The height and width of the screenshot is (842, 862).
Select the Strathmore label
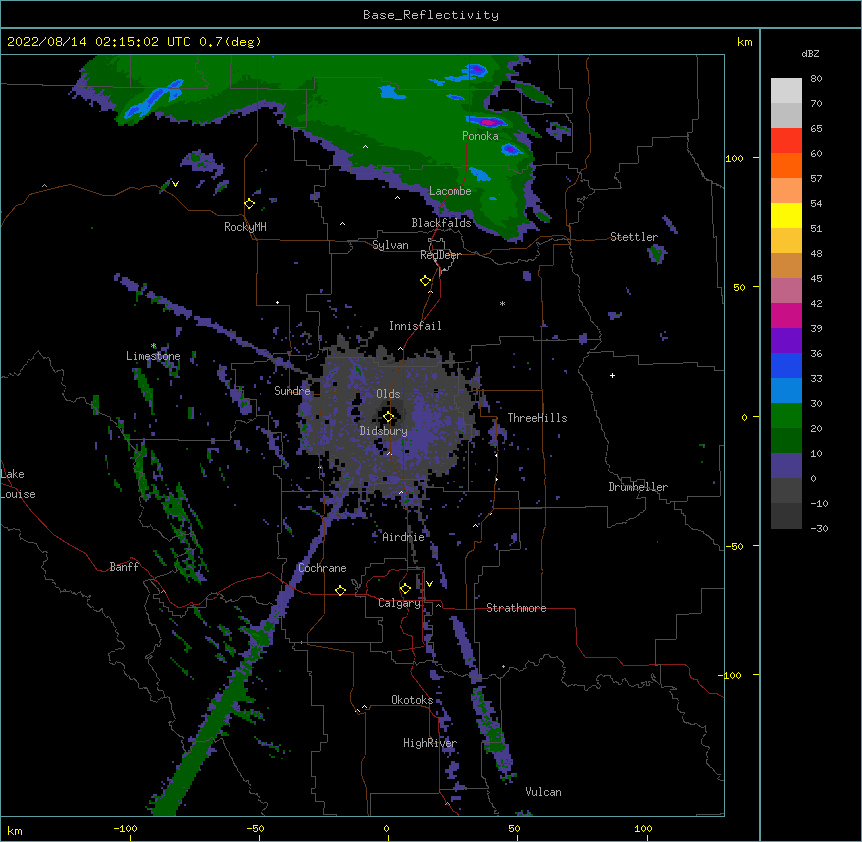(x=516, y=608)
